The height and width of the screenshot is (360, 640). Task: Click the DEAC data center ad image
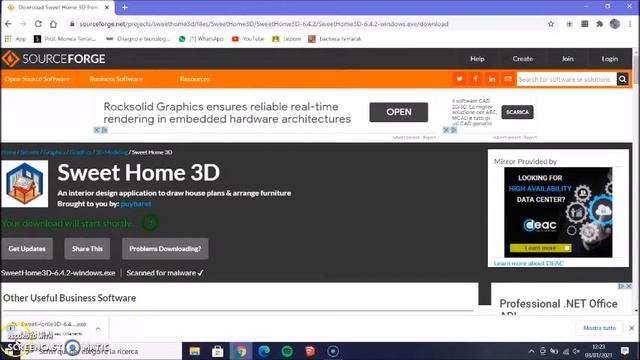[558, 212]
